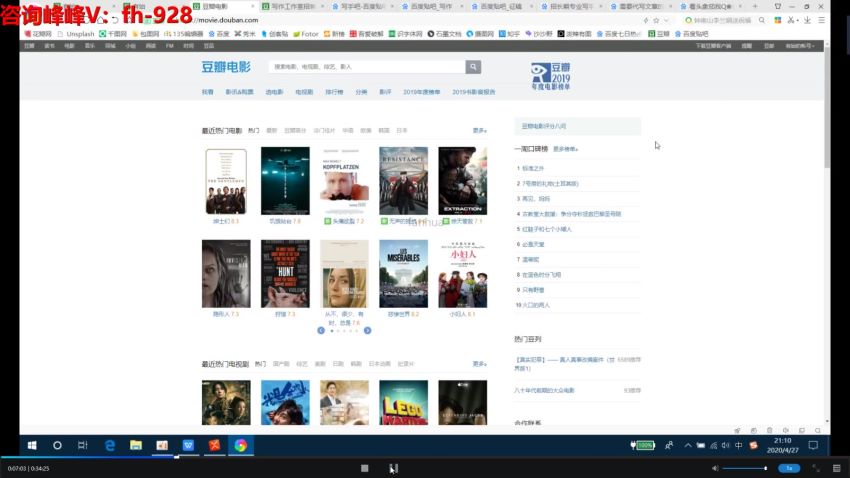Open the Resistance movie poster
Image resolution: width=850 pixels, height=478 pixels.
[403, 181]
